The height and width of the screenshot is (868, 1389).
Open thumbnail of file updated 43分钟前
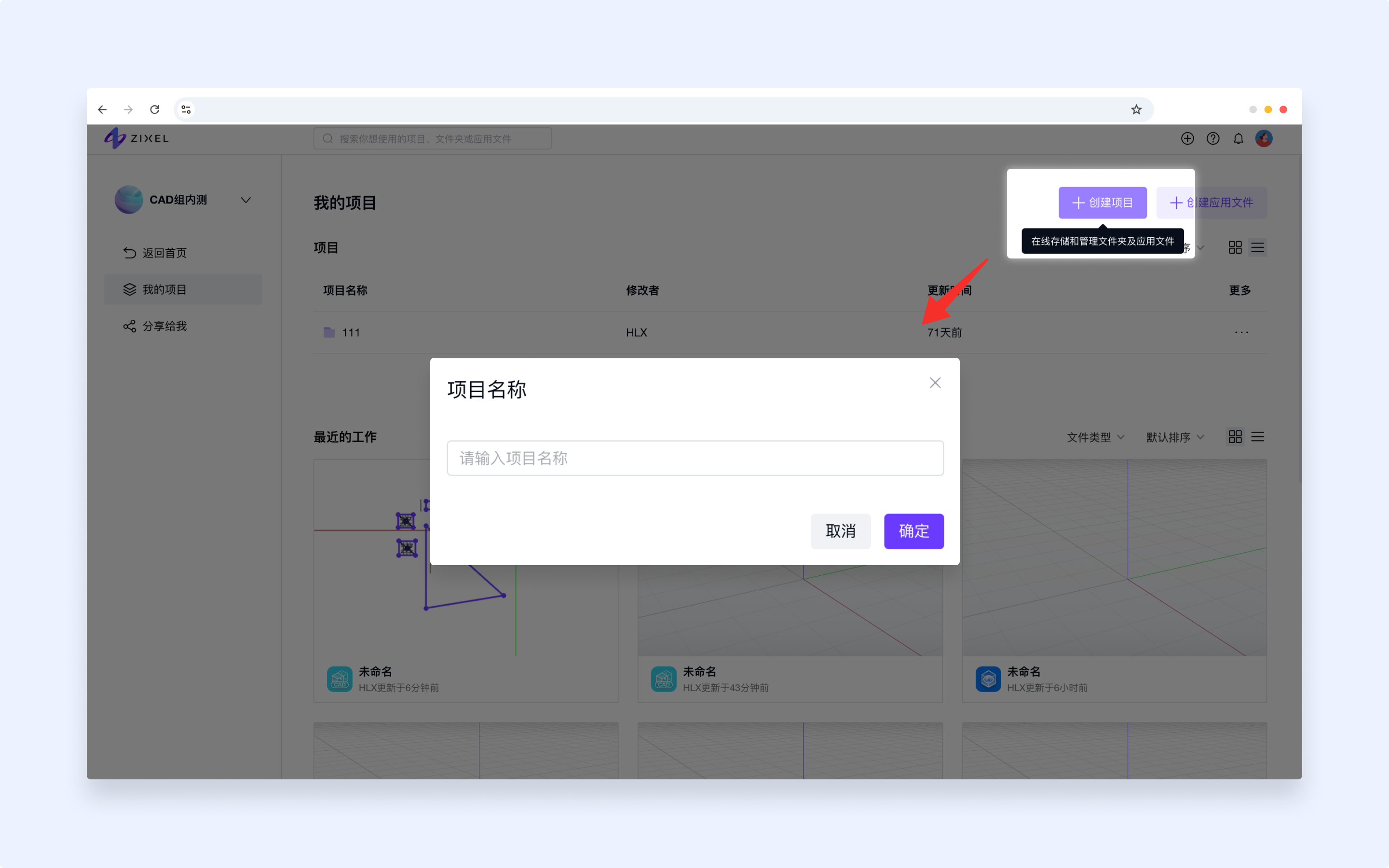coord(790,611)
